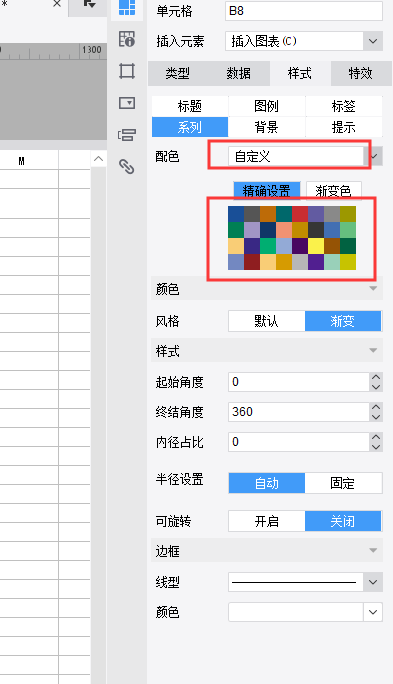Close the current document tab with X
This screenshot has height=684, width=393.
click(57, 4)
